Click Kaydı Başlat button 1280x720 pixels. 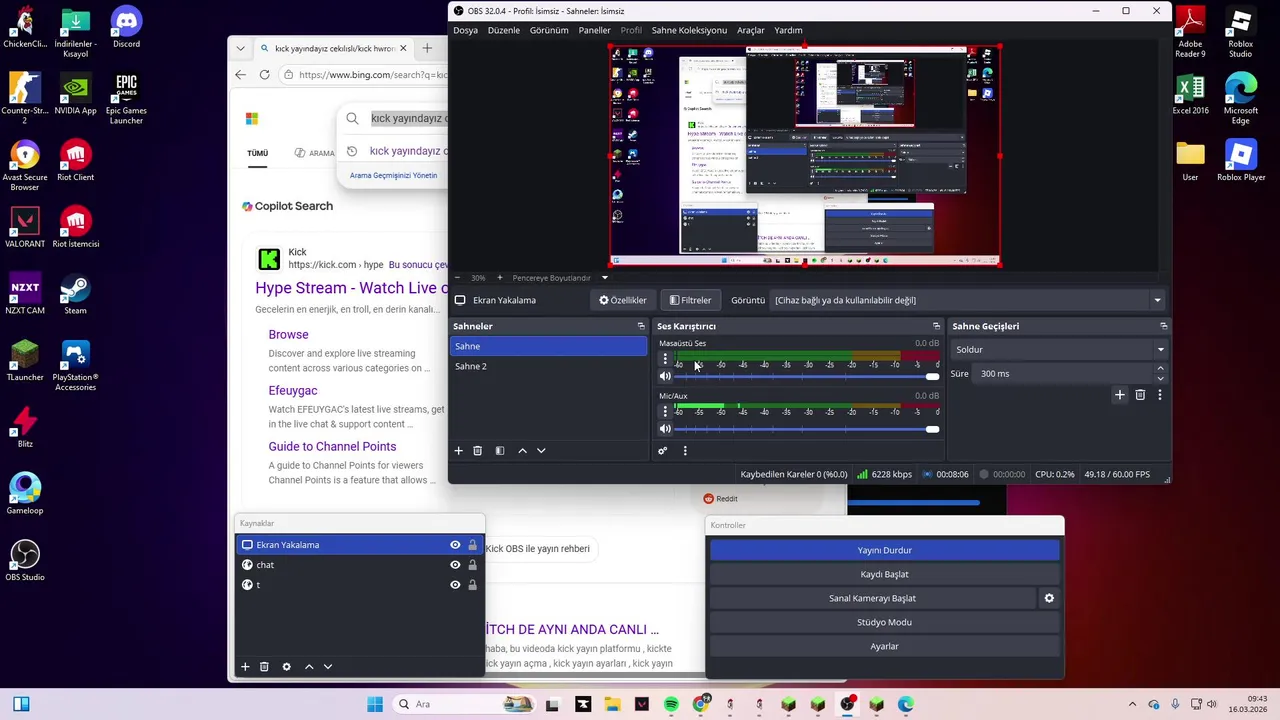click(x=884, y=574)
